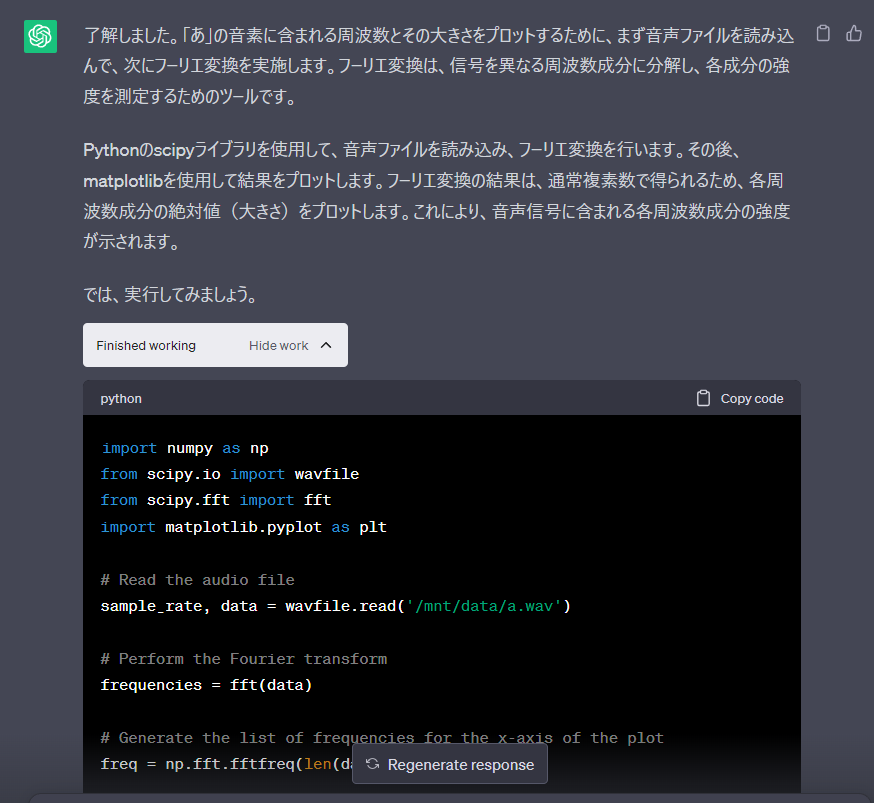The width and height of the screenshot is (874, 803).
Task: Give a thumbs up to the response
Action: pos(853,33)
